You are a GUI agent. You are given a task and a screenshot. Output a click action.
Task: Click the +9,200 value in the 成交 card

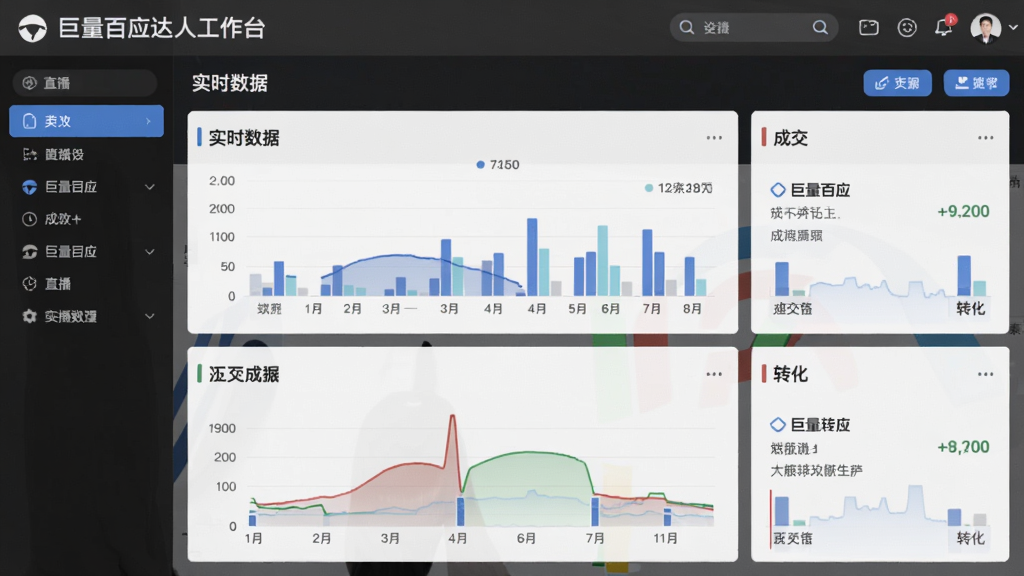[x=963, y=212]
